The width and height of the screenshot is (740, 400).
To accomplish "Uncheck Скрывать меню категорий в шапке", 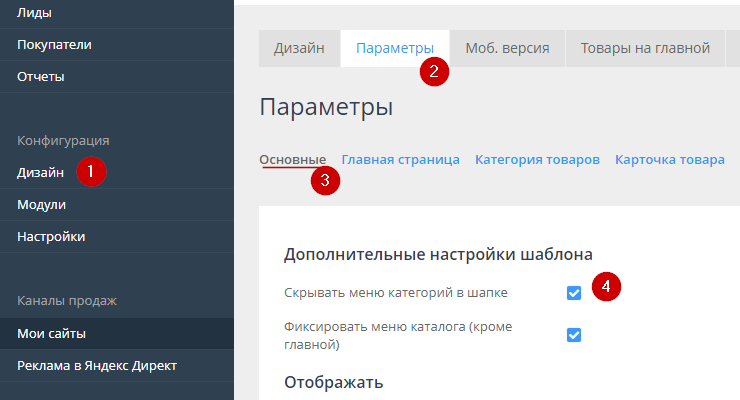I will coord(574,293).
